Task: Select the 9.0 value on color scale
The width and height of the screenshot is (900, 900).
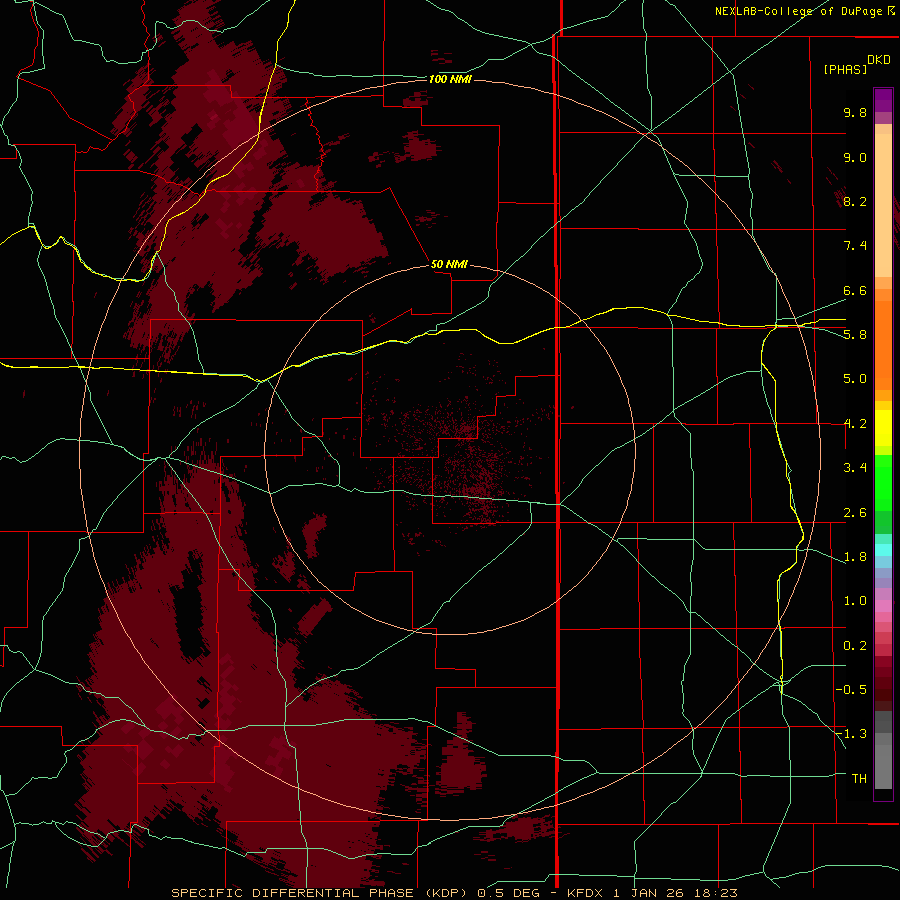Action: point(855,157)
